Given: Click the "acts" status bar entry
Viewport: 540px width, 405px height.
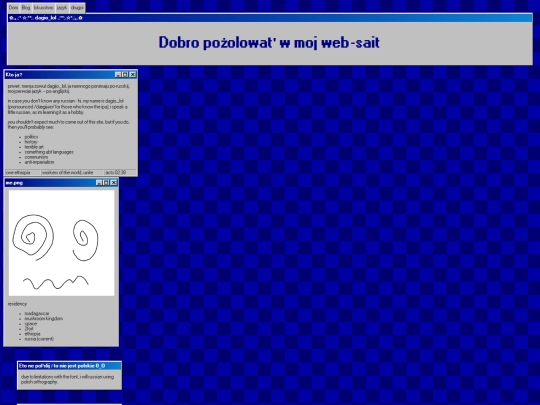Looking at the screenshot, I should 120,172.
